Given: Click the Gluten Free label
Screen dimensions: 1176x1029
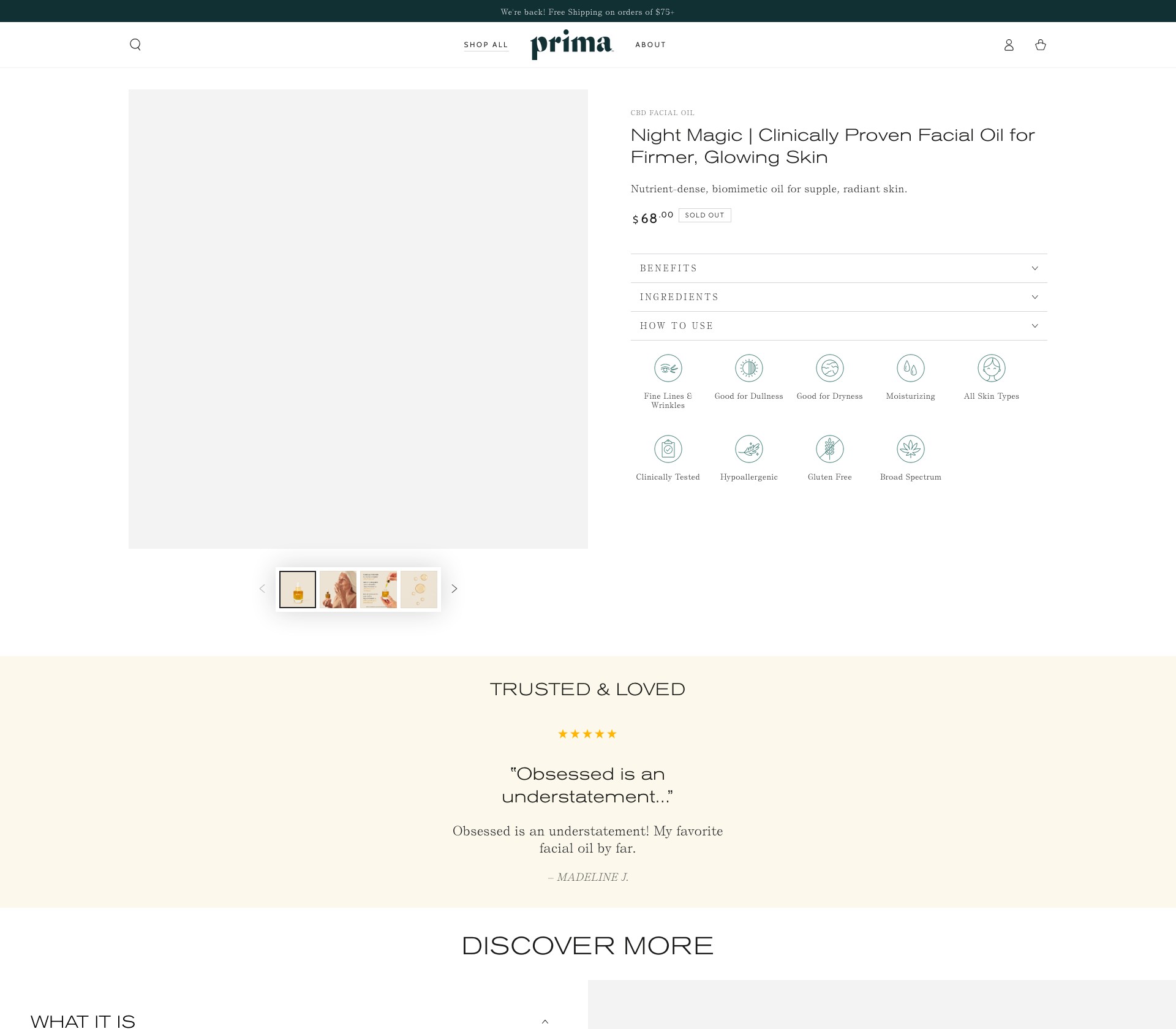Looking at the screenshot, I should pos(829,477).
